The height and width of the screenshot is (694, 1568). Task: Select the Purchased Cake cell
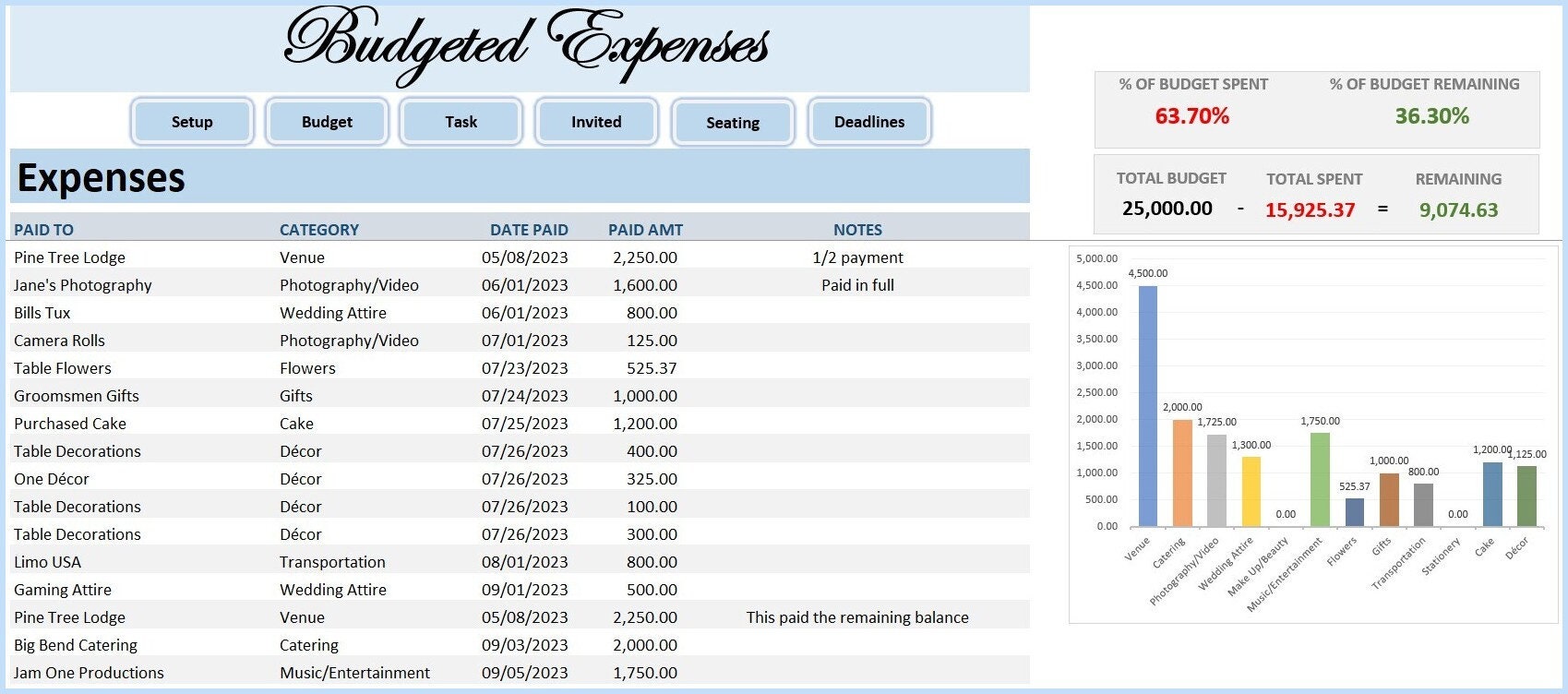tap(69, 424)
